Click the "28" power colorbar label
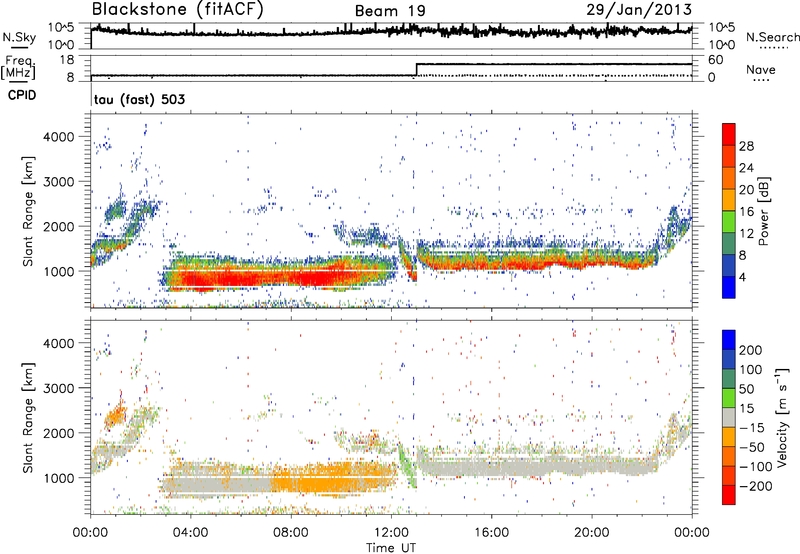The image size is (800, 554). point(746,146)
